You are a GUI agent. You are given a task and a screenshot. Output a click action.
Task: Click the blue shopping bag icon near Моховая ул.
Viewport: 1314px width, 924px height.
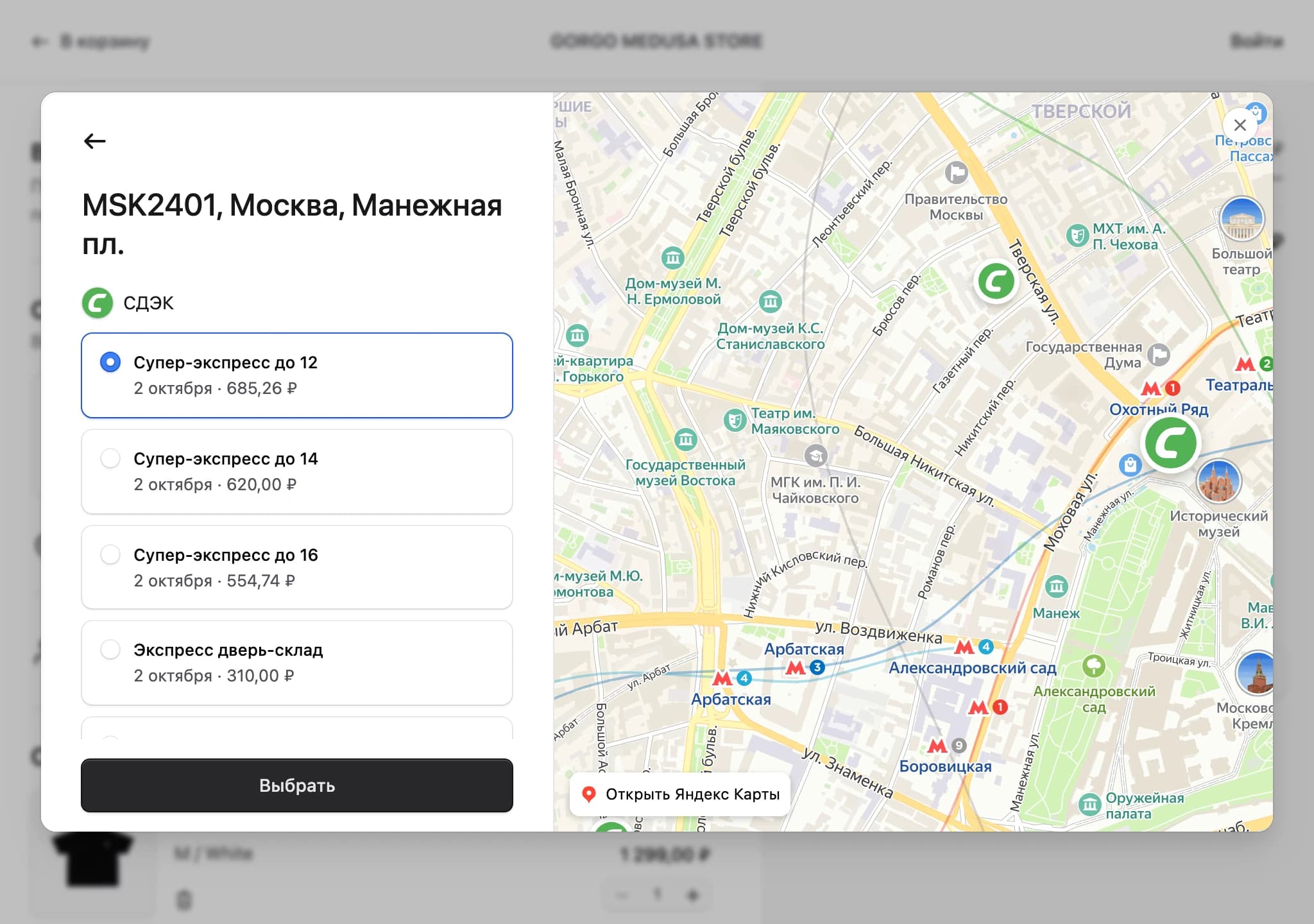point(1130,465)
